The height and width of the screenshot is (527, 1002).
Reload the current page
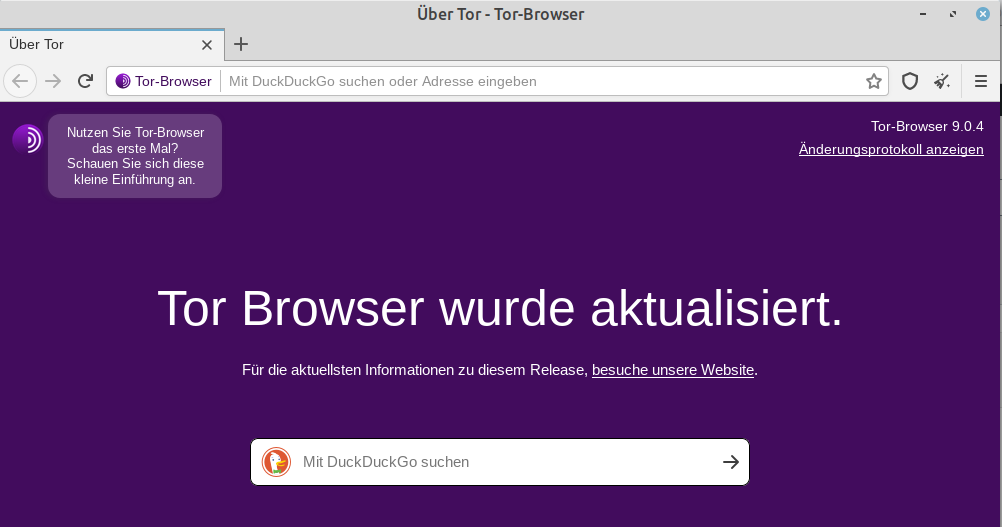(85, 81)
